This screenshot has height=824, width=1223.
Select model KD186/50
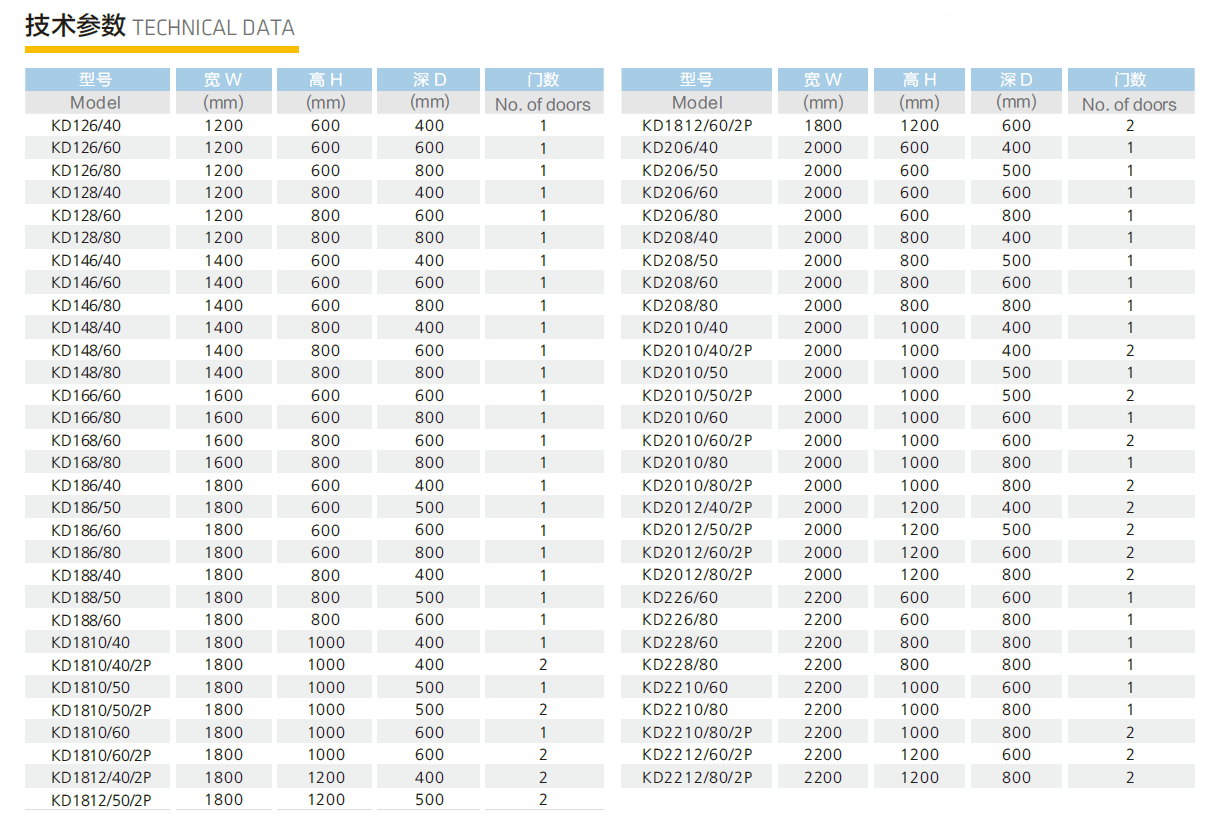(x=86, y=507)
